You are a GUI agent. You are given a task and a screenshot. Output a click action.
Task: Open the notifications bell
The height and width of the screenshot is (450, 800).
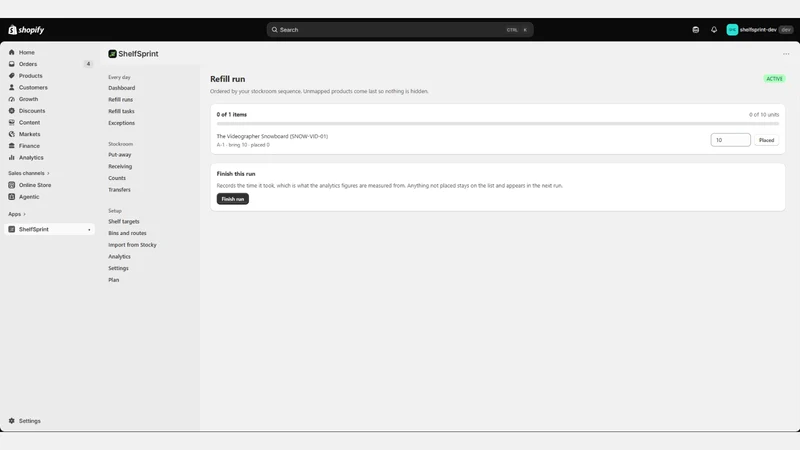click(714, 30)
